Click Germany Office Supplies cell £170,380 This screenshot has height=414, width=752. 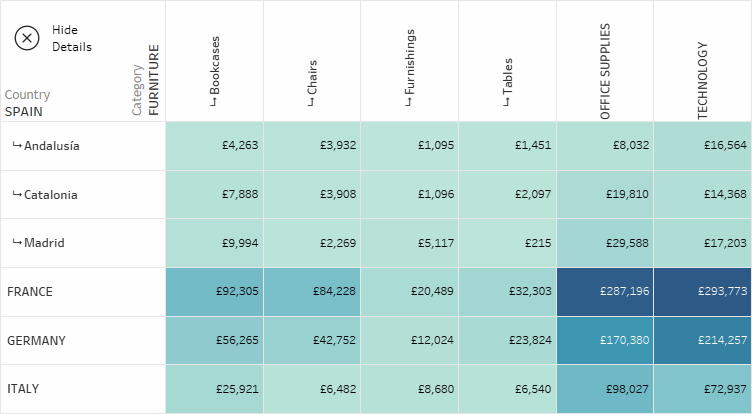[x=605, y=341]
